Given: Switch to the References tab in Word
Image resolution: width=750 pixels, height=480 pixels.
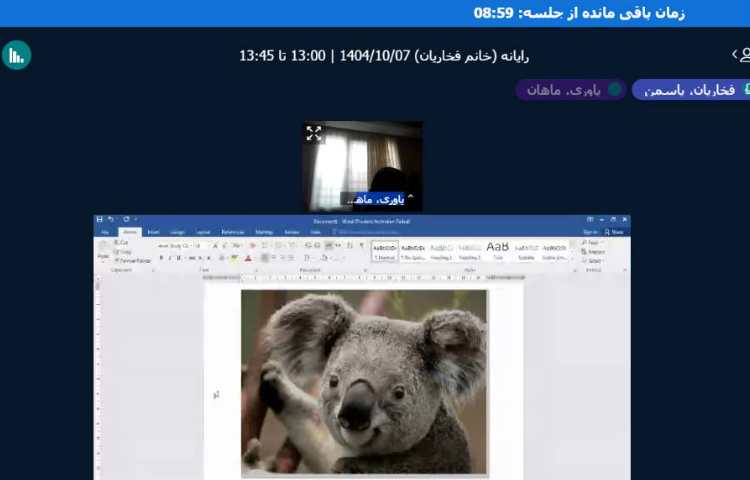Looking at the screenshot, I should (x=233, y=232).
